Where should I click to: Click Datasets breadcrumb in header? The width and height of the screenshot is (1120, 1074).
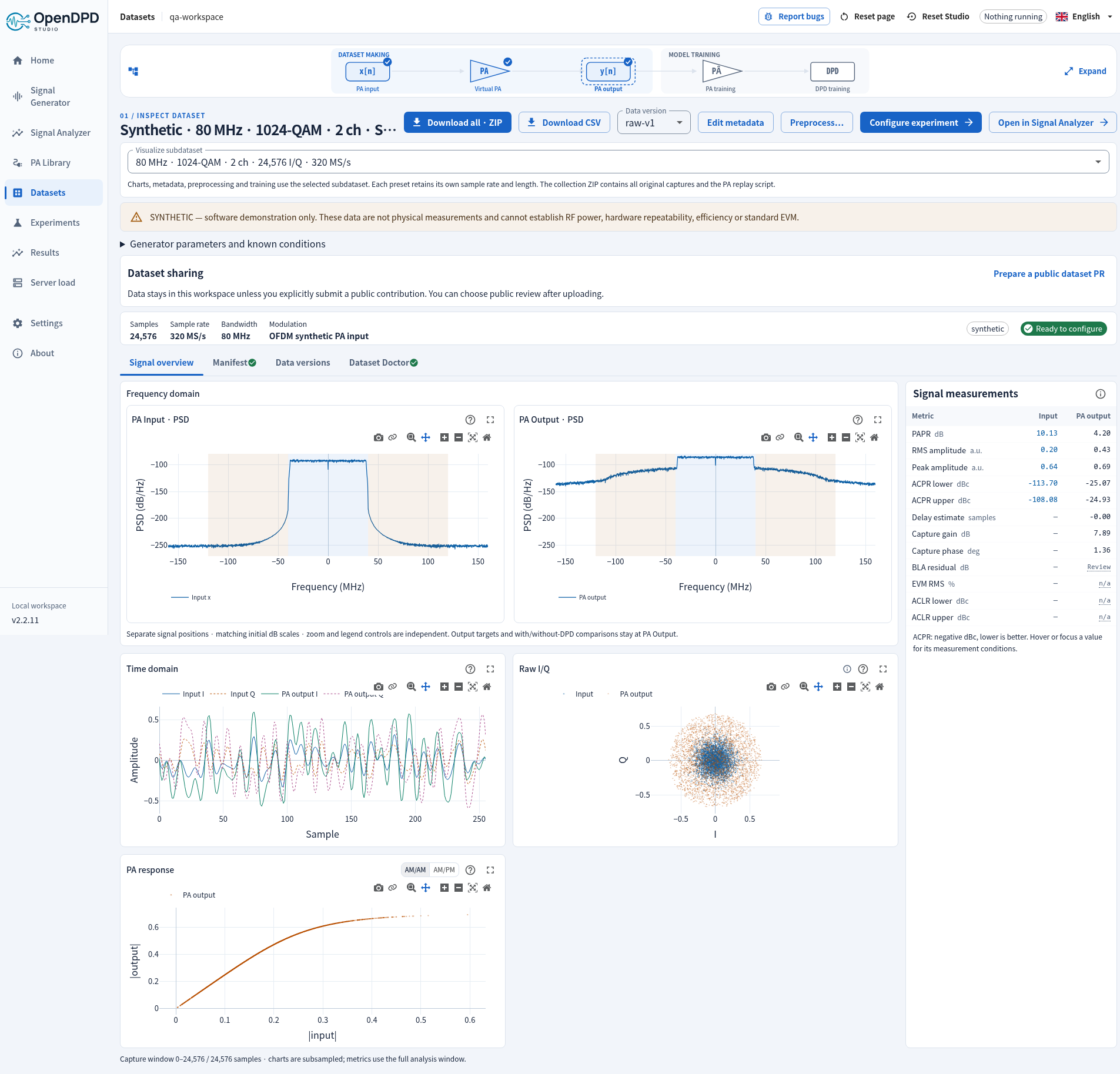point(138,16)
